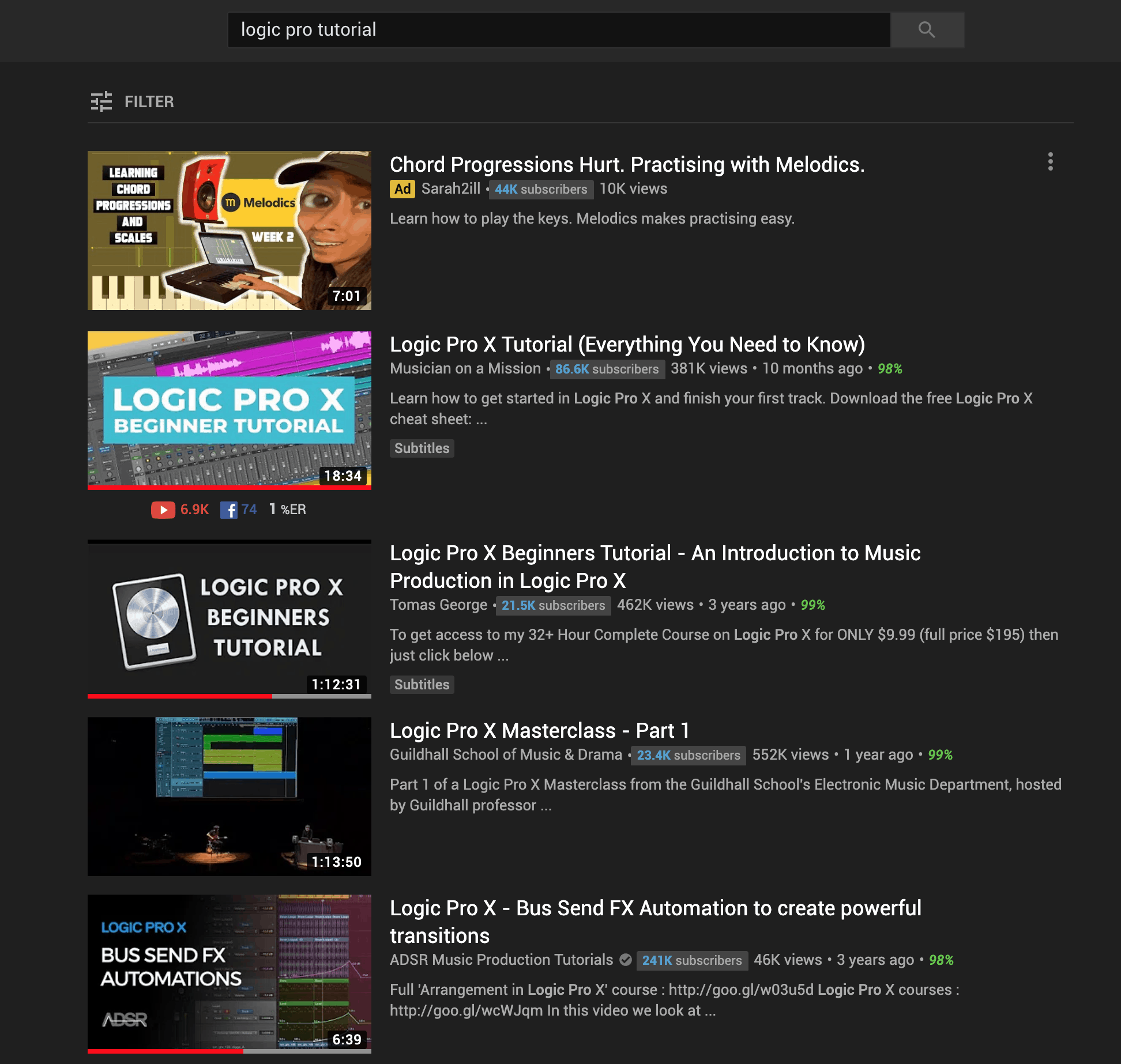
Task: Click the 98% rating next to '10 months ago'
Action: tap(890, 369)
